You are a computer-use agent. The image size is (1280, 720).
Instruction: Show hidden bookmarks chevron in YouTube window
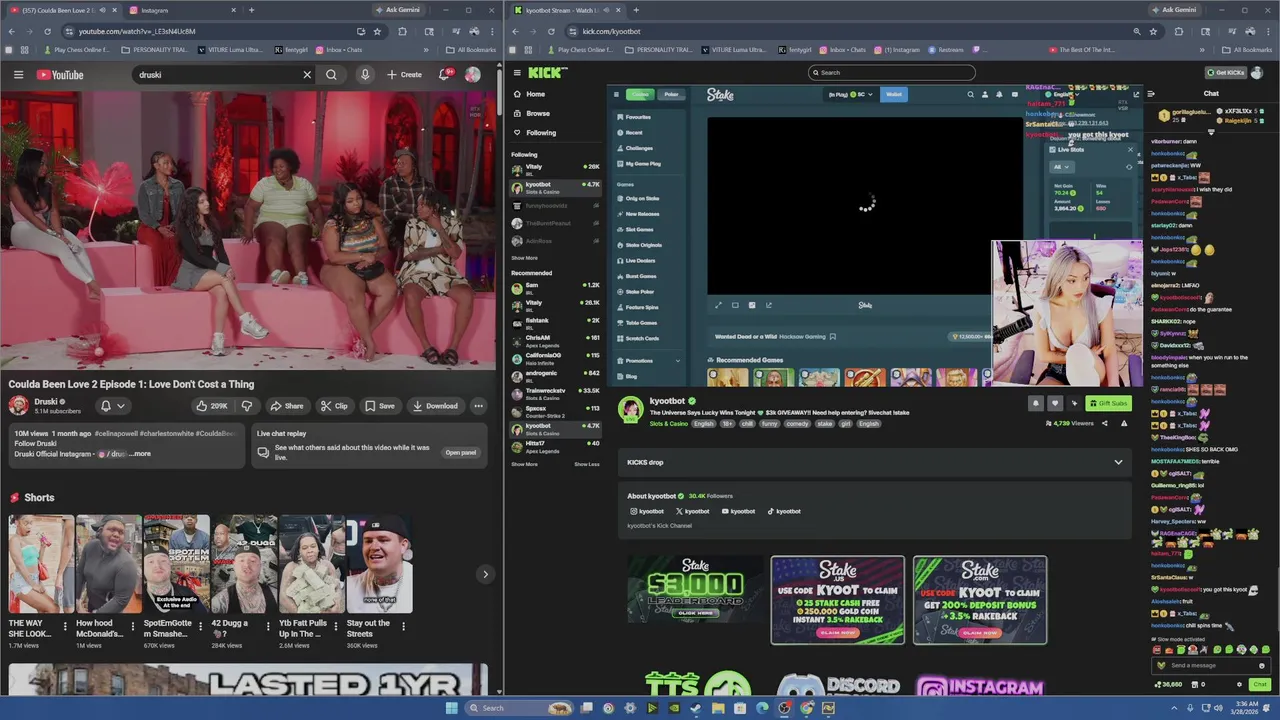tap(426, 50)
